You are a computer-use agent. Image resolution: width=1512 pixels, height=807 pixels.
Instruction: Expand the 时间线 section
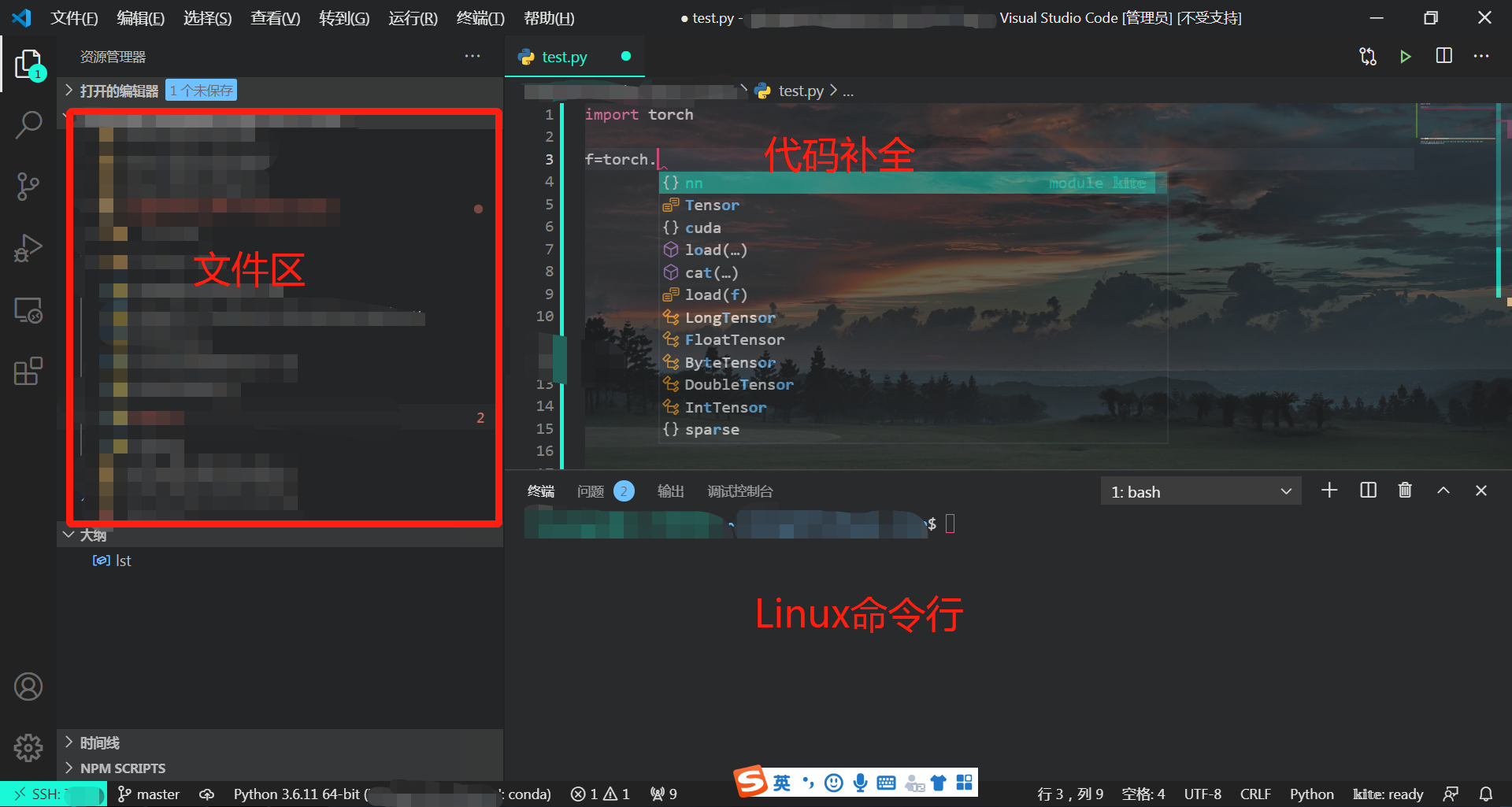click(280, 742)
